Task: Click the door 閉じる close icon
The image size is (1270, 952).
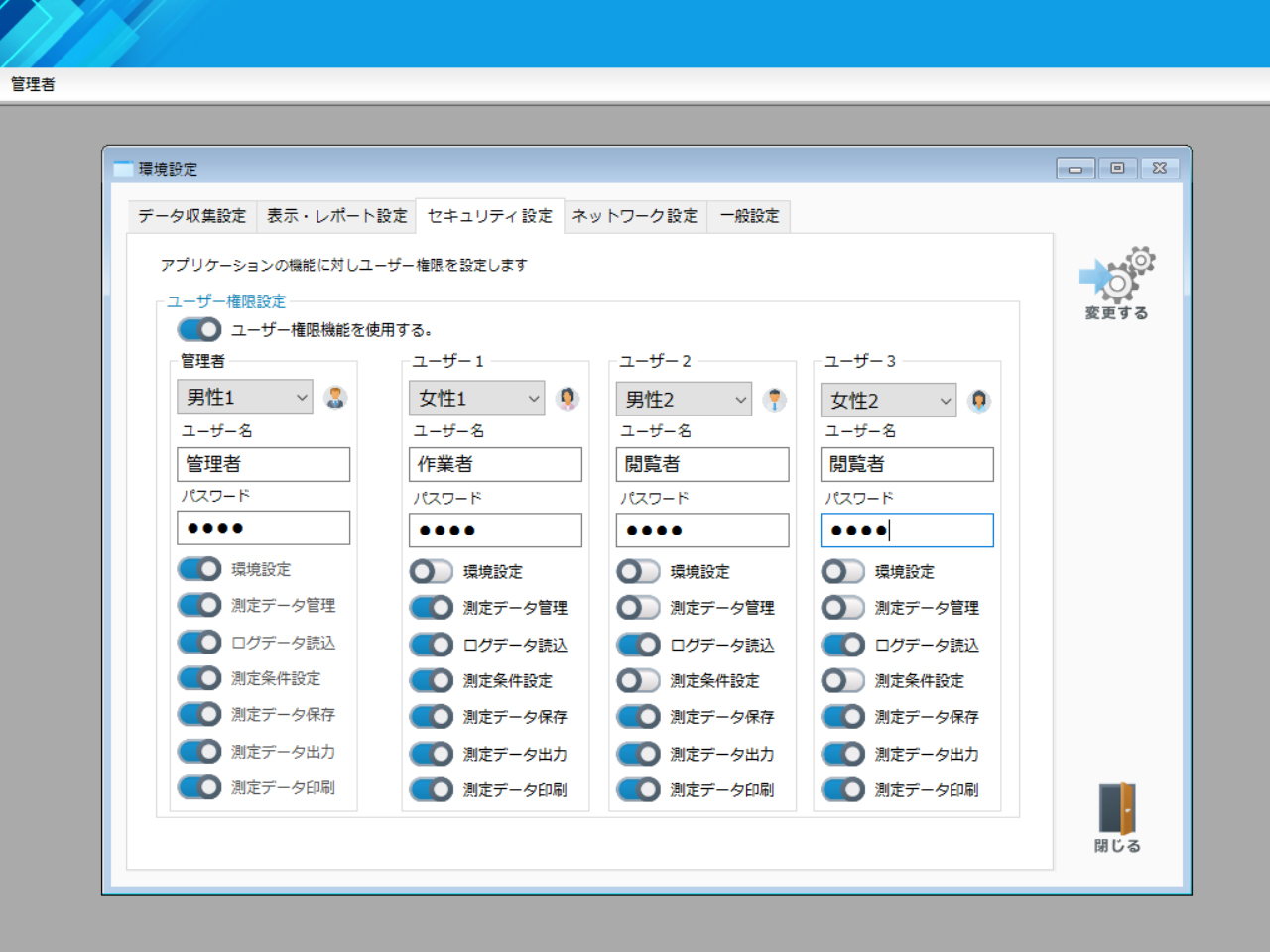Action: [x=1117, y=810]
